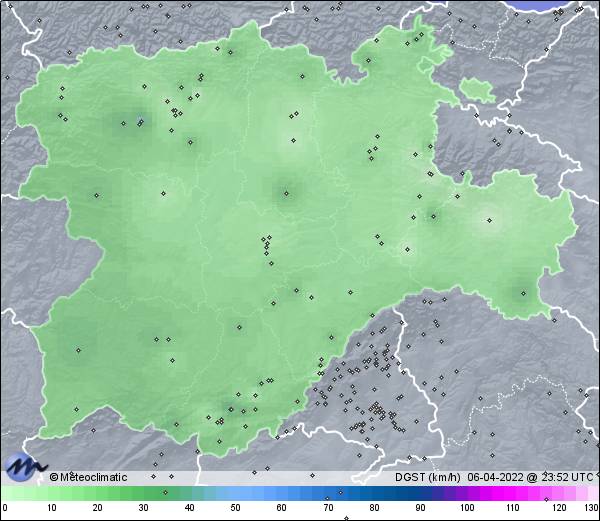600x521 pixels.
Task: Click scale value 100
Action: (x=467, y=508)
